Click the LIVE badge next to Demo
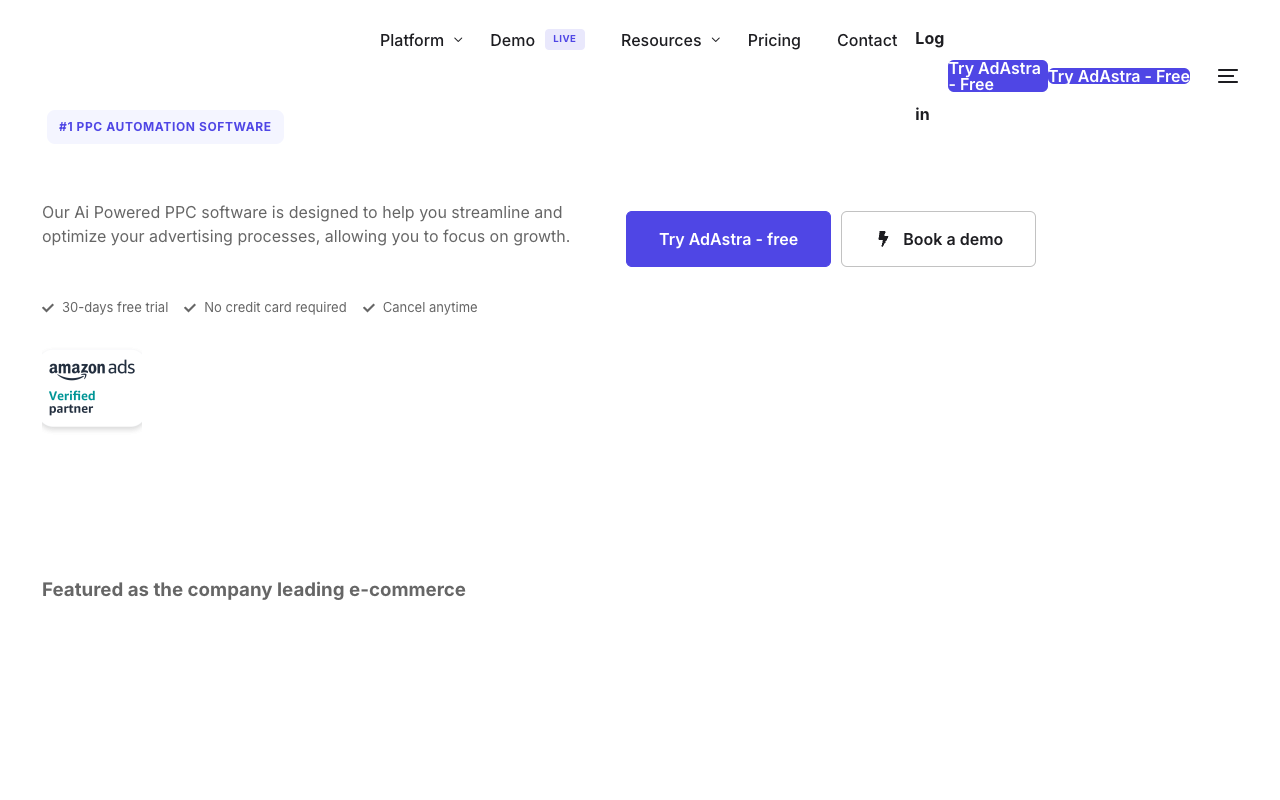 tap(565, 39)
